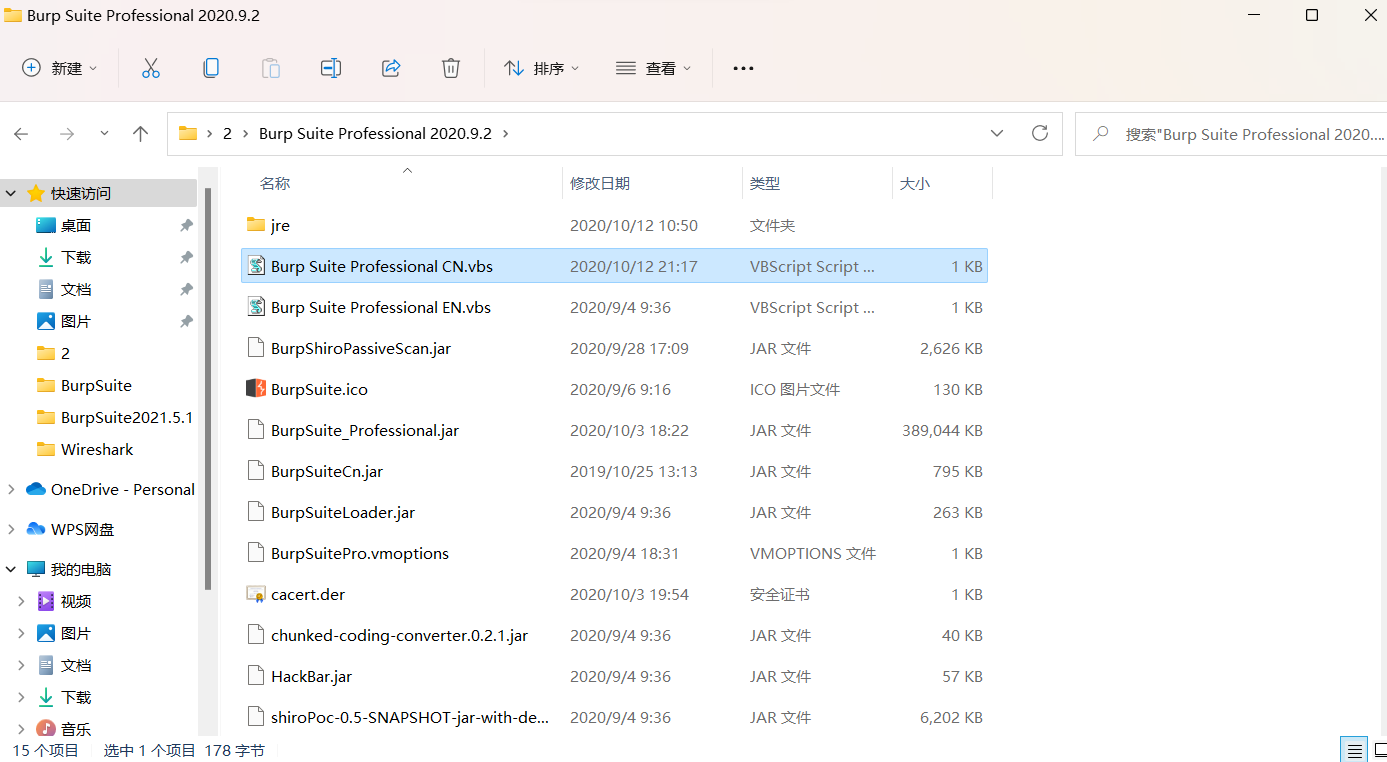The width and height of the screenshot is (1387, 762).
Task: Click Burp Suite Professional 2020.9.2 breadcrumb
Action: 375,134
